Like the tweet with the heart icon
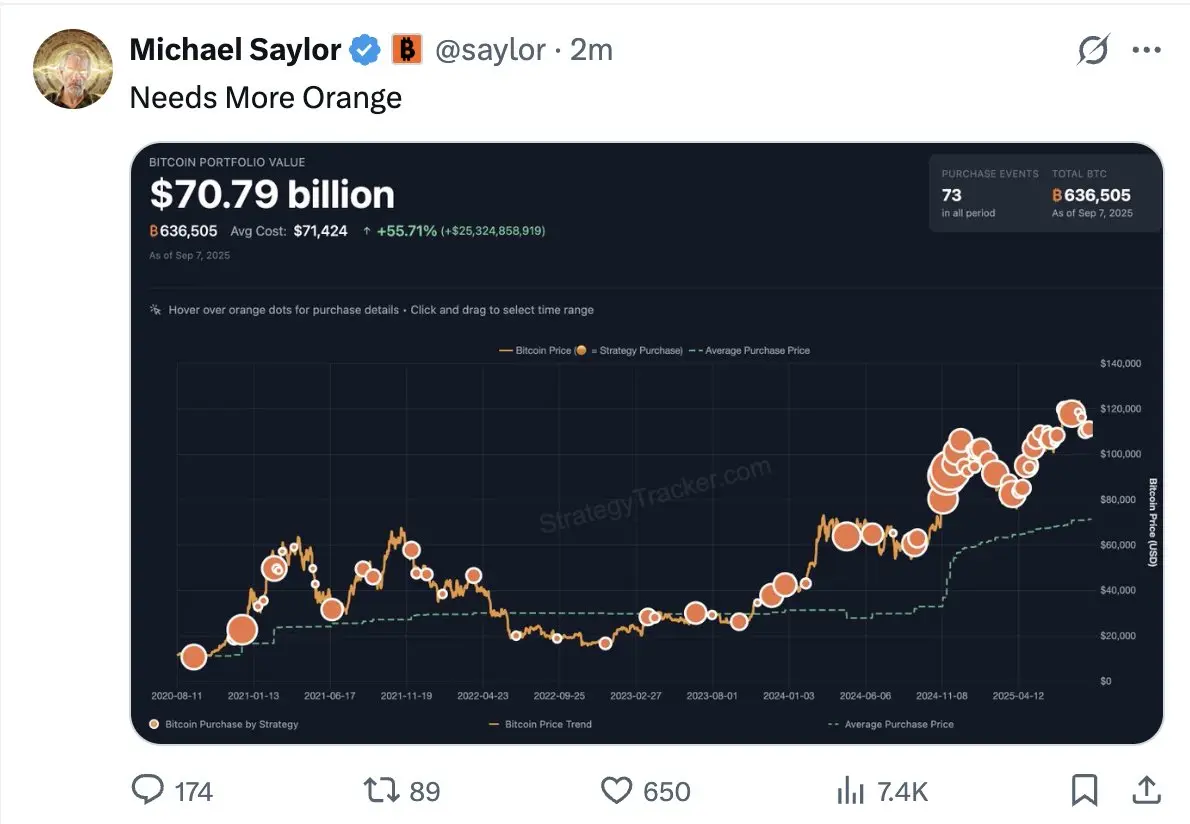 click(616, 791)
